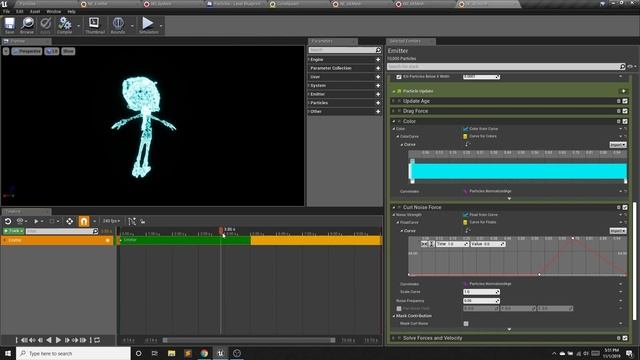Open the Color curve Import dropdown
640x360 pixels.
(618, 145)
